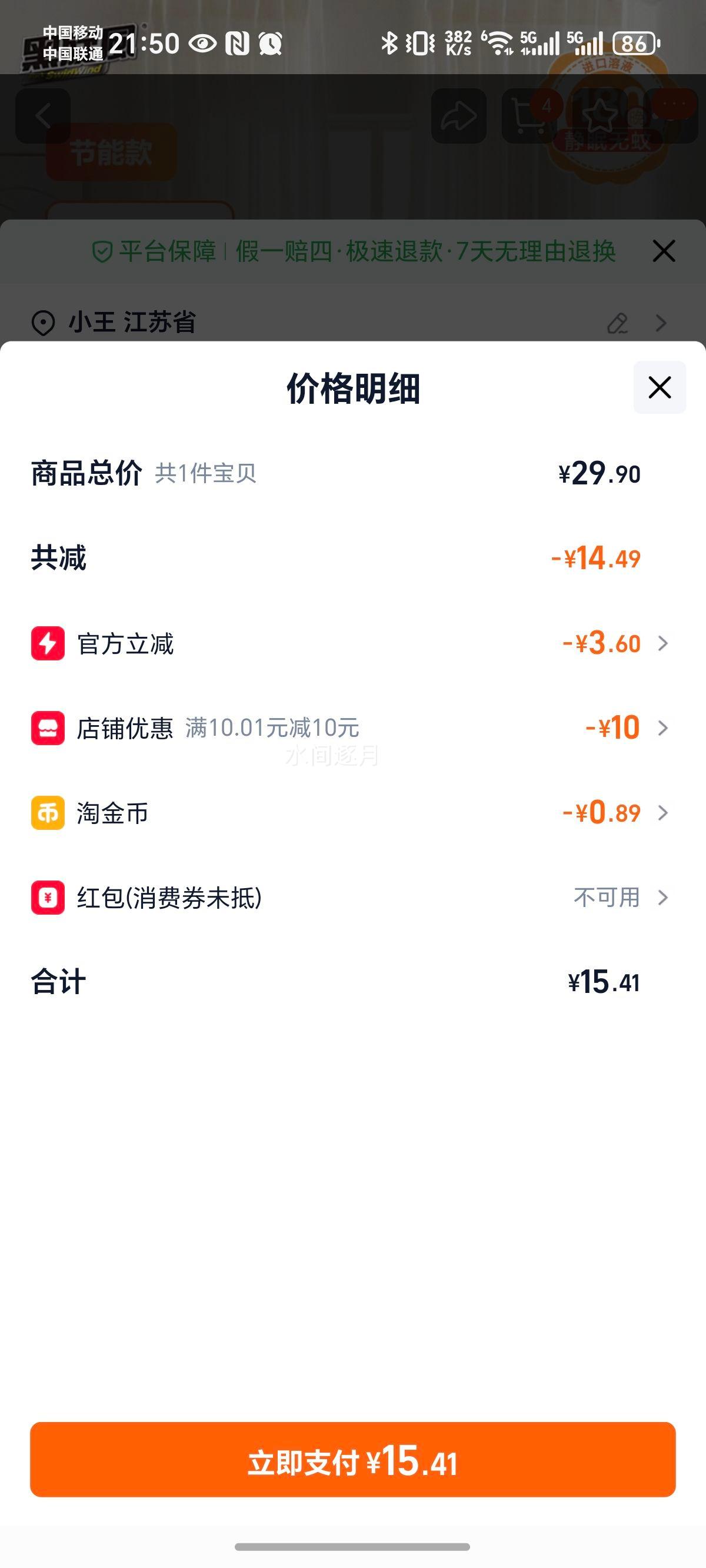
Task: Close the 价格明细 price details sheet
Action: [659, 387]
